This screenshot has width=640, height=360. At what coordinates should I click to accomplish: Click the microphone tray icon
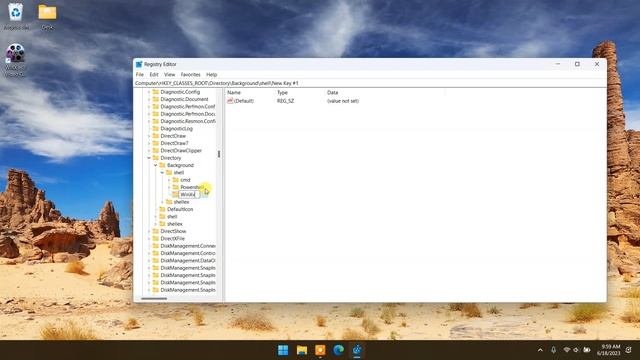tap(553, 350)
